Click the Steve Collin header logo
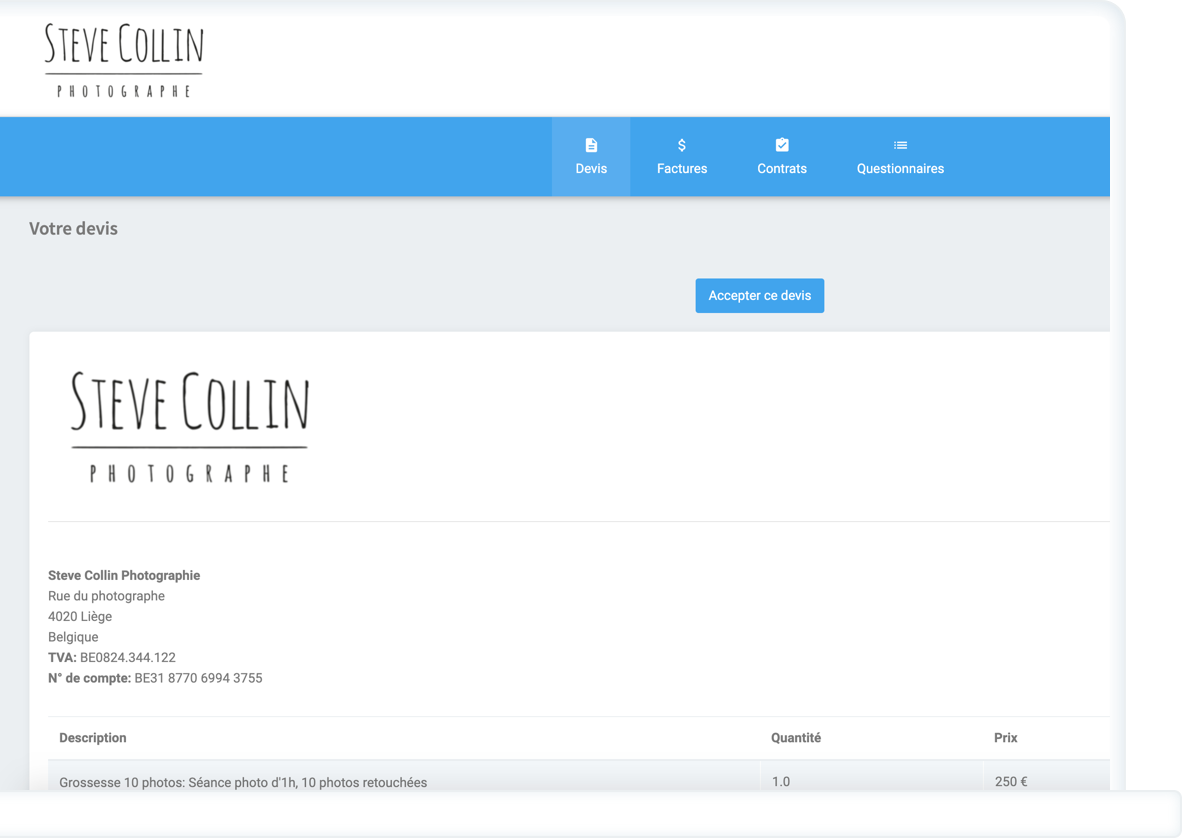This screenshot has width=1182, height=838. click(x=124, y=60)
